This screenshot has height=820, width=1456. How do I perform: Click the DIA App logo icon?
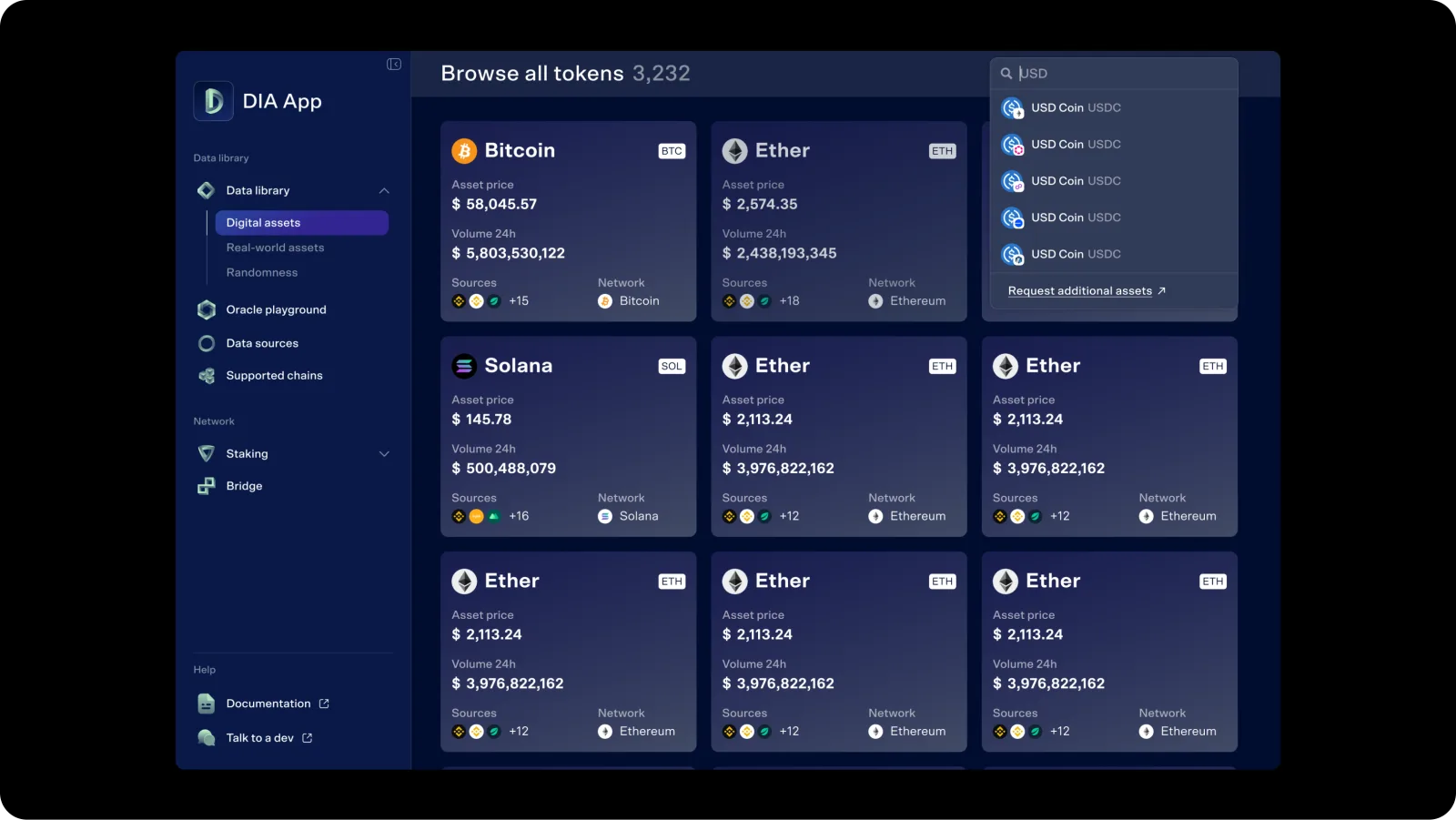click(213, 101)
